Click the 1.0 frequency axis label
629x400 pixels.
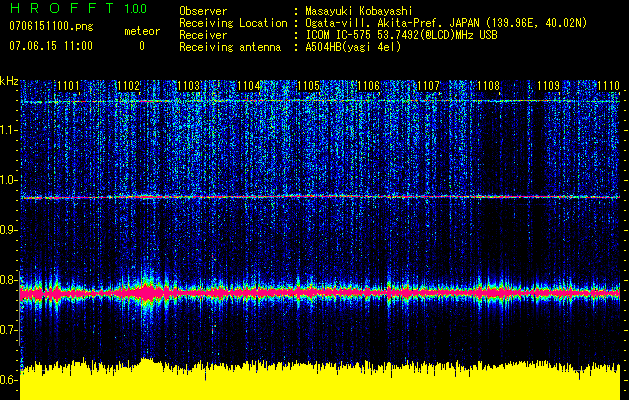[x=9, y=181]
